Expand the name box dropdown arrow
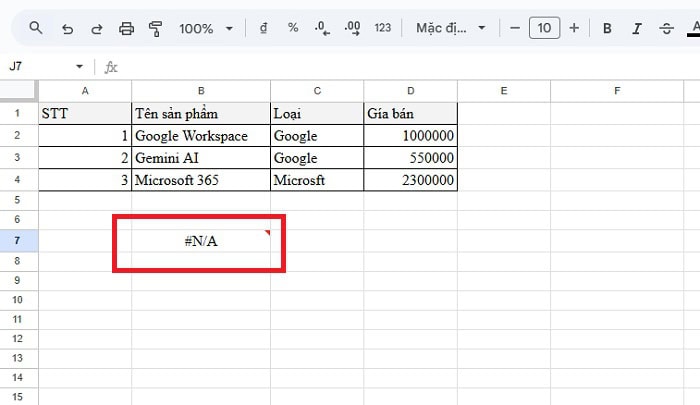The height and width of the screenshot is (405, 700). click(80, 67)
